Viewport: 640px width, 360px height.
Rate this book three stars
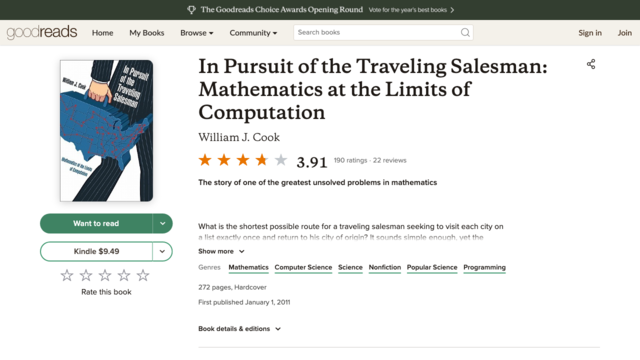[105, 276]
